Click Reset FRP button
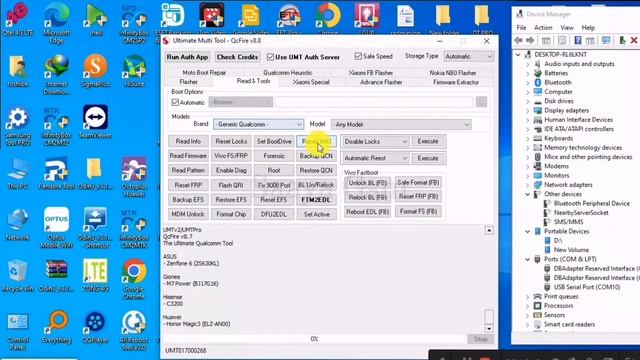The width and height of the screenshot is (640, 360). point(188,185)
